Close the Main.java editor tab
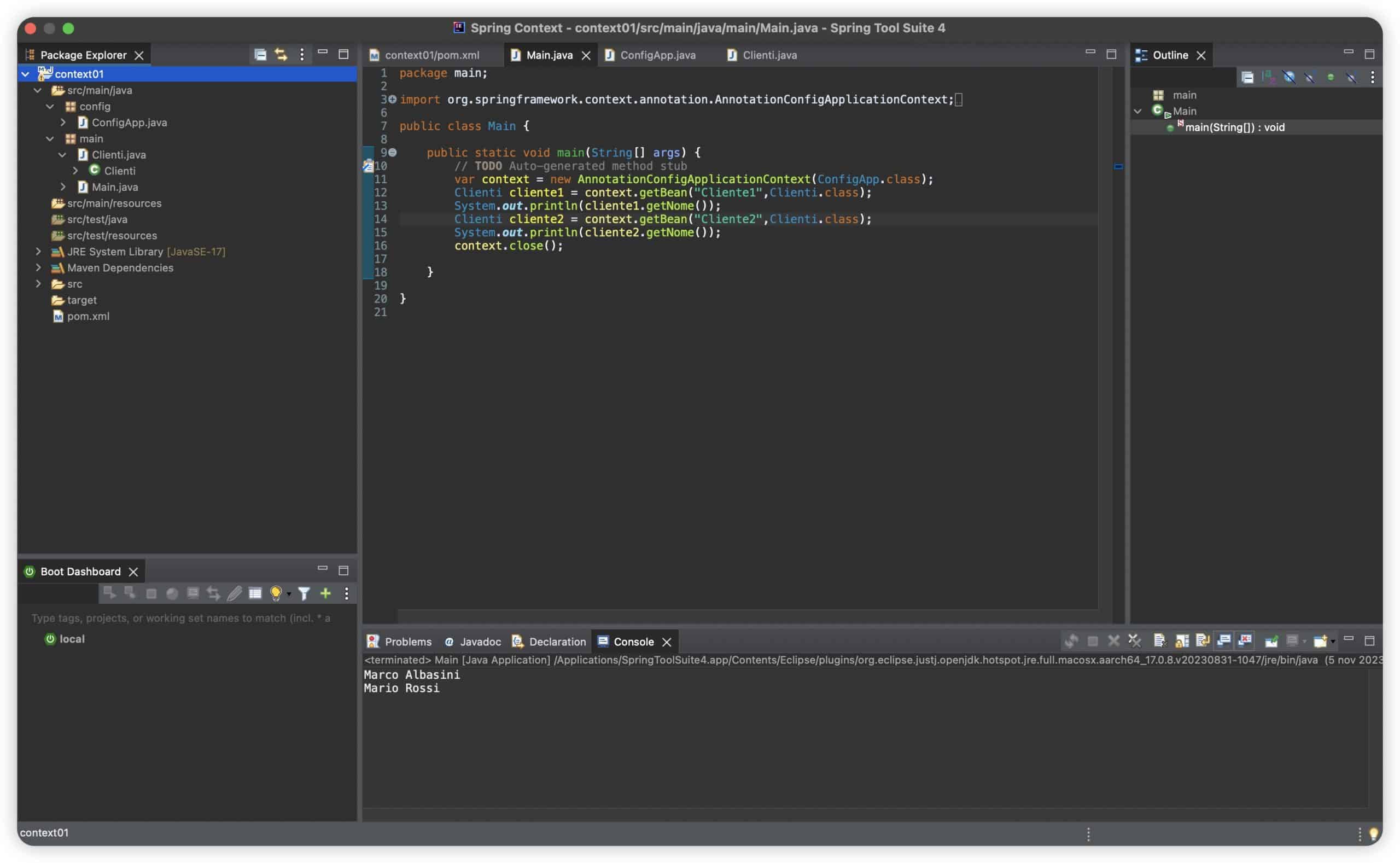This screenshot has width=1400, height=863. (586, 55)
